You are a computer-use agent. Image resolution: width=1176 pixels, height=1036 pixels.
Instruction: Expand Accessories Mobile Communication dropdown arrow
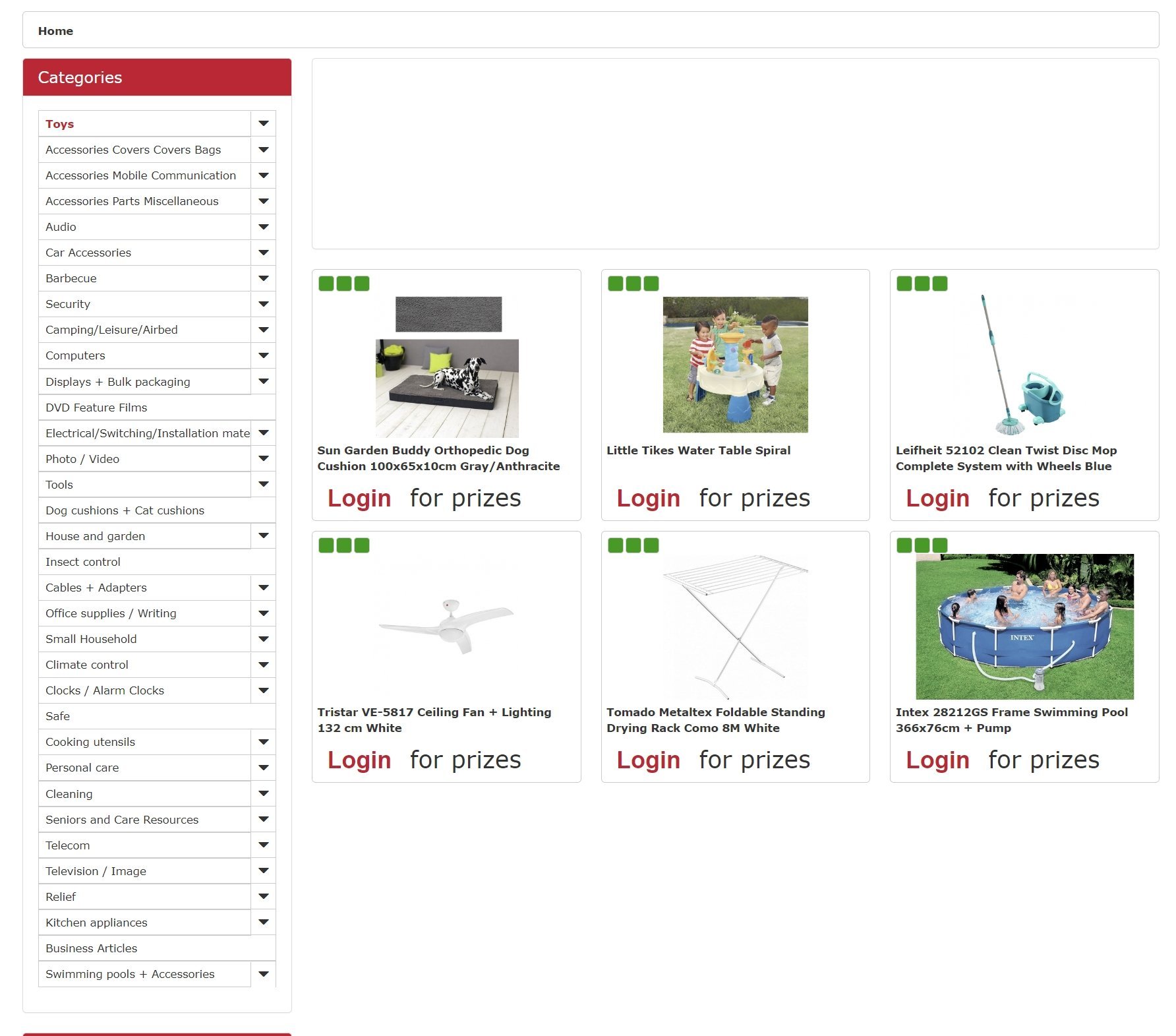pyautogui.click(x=263, y=175)
